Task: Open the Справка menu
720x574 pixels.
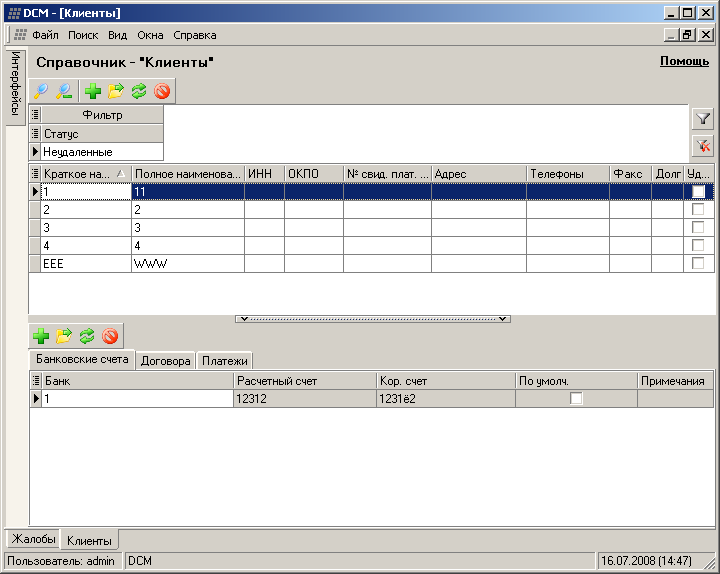Action: pyautogui.click(x=195, y=35)
